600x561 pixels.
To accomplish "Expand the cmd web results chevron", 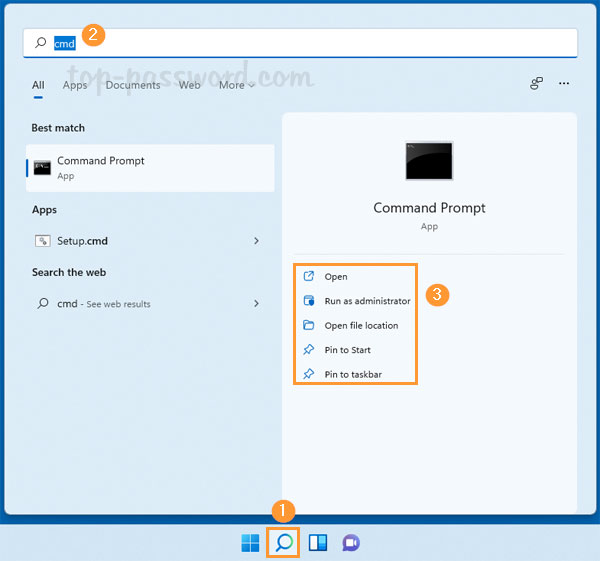I will (257, 303).
